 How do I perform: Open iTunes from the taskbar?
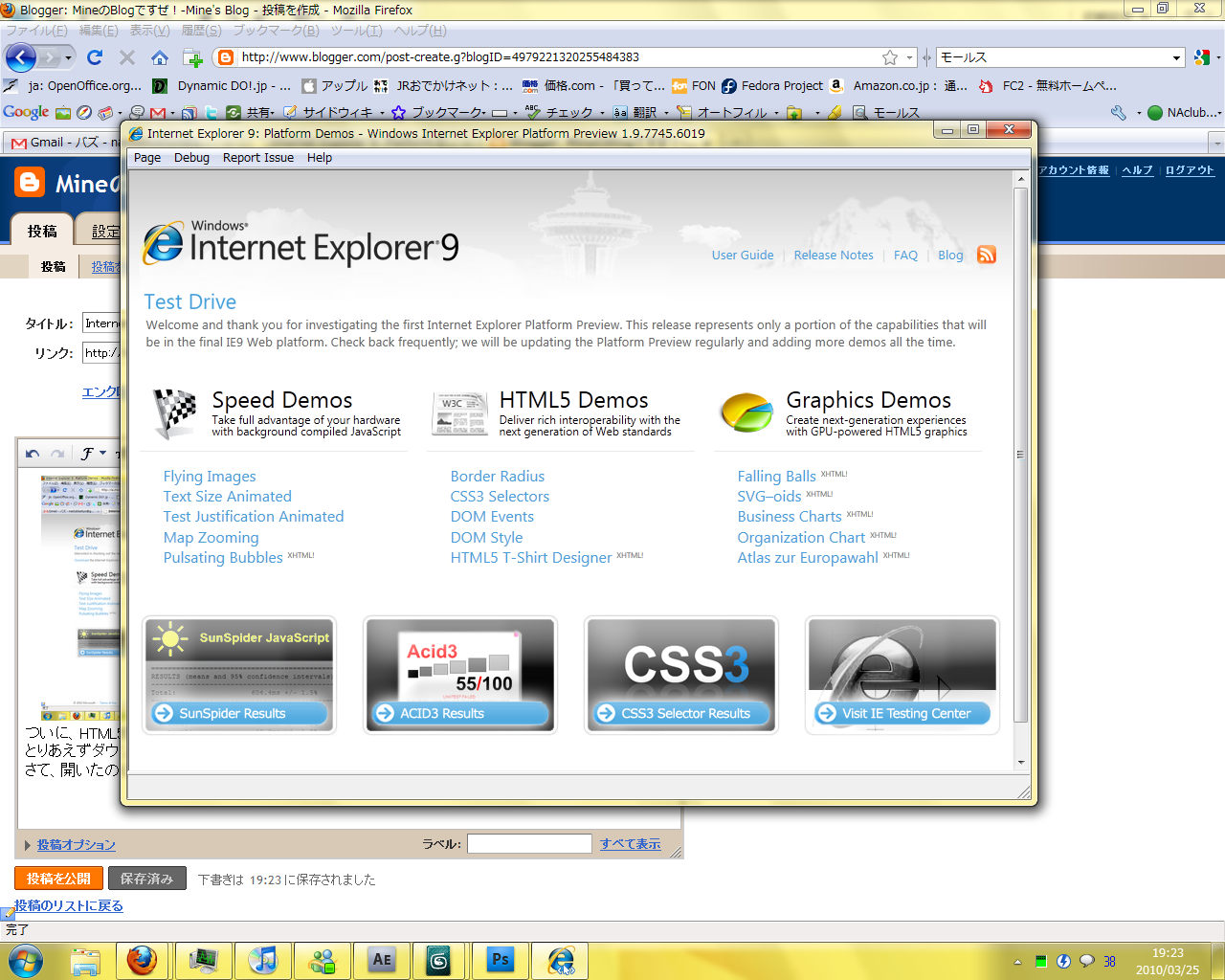point(262,960)
